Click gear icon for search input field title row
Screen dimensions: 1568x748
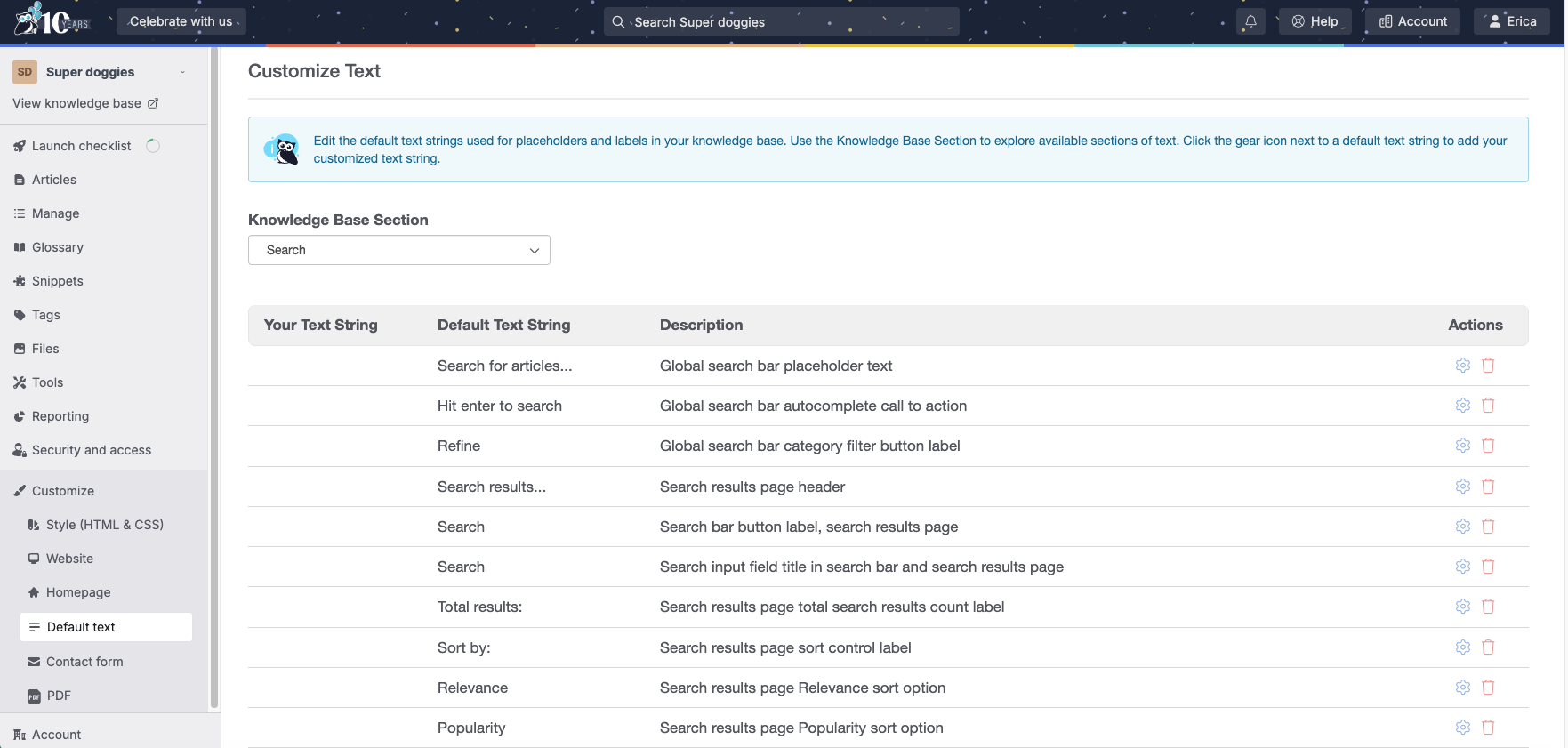click(x=1463, y=567)
